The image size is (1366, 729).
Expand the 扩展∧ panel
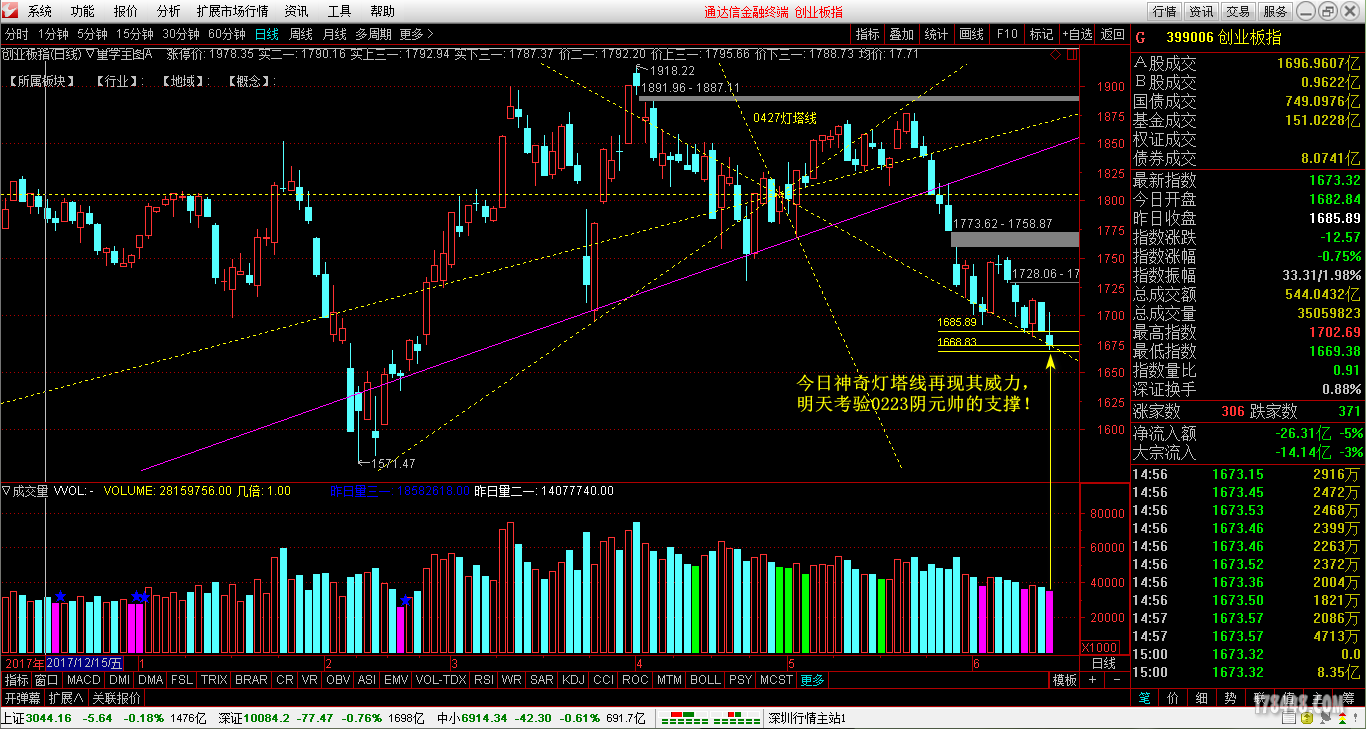point(67,698)
